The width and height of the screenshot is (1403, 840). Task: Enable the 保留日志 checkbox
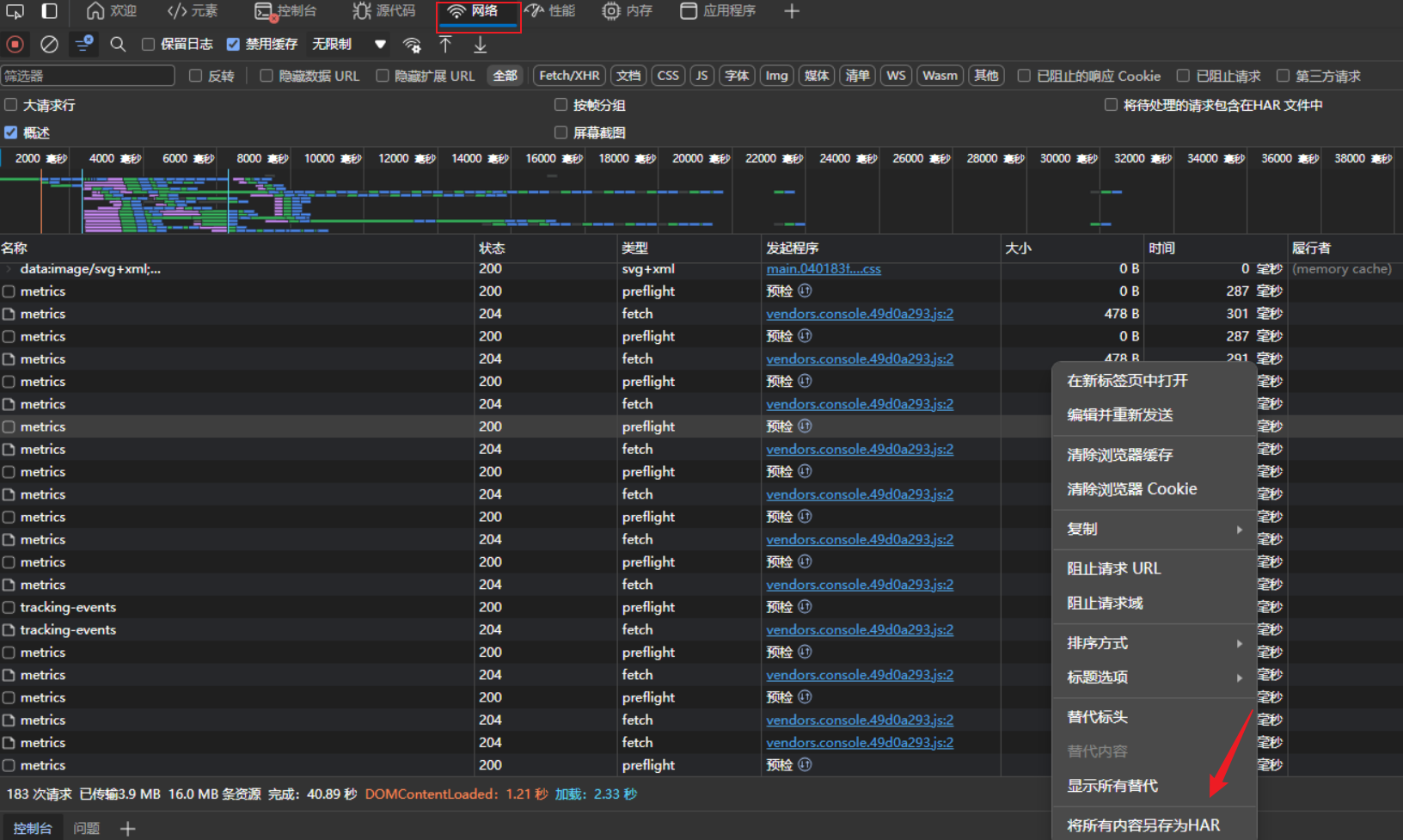tap(148, 44)
